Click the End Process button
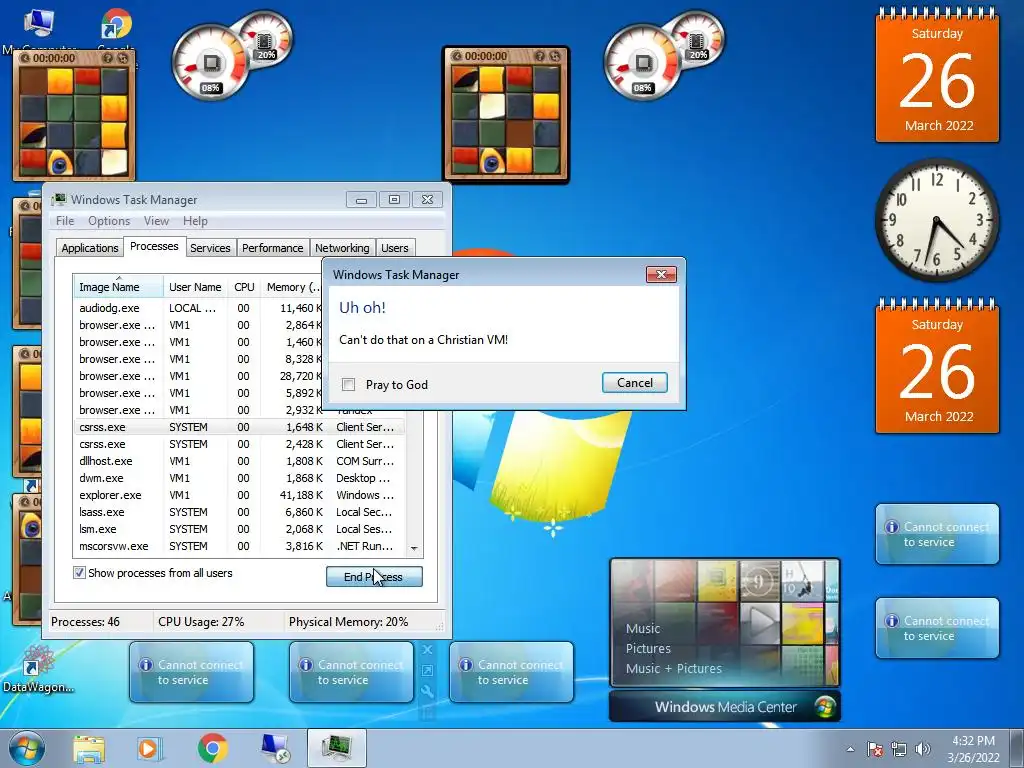 (374, 577)
